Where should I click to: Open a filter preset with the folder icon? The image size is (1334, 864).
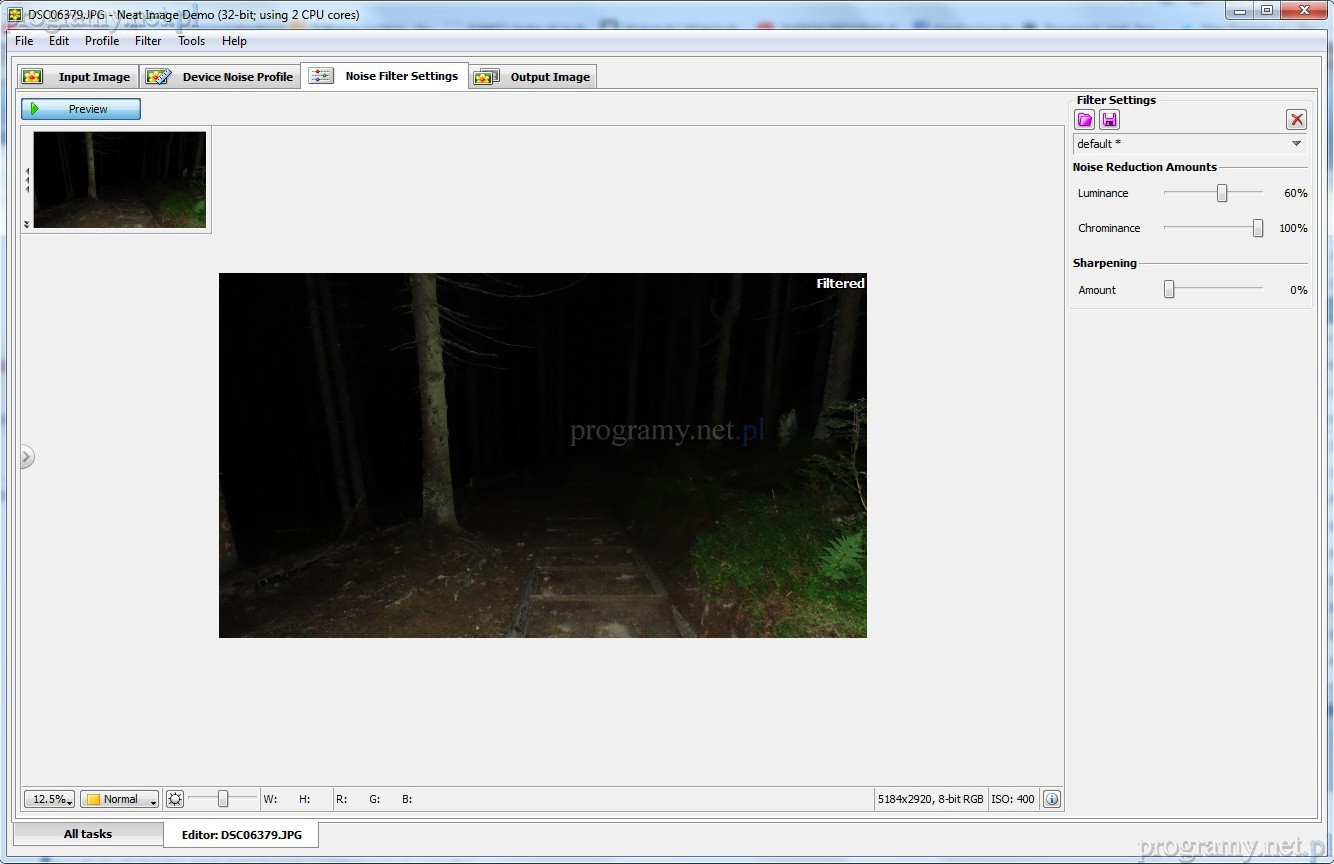click(1084, 120)
